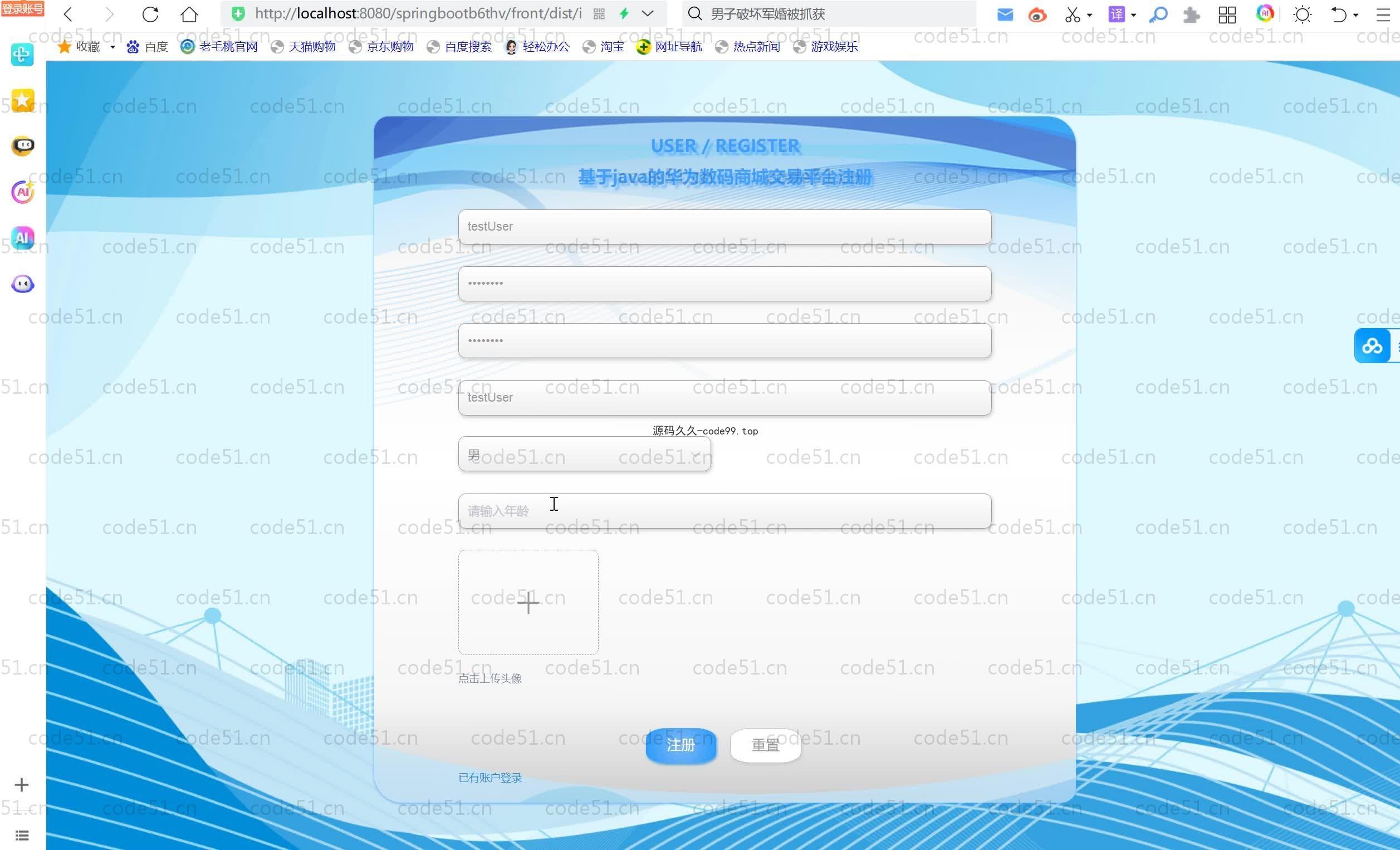Click the yellow star sidebar icon

(x=23, y=100)
